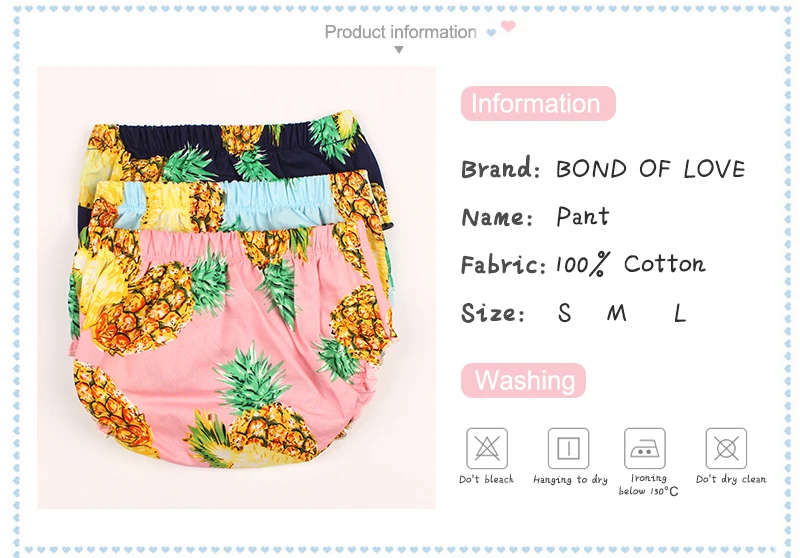Click the Pant name text

pos(583,216)
